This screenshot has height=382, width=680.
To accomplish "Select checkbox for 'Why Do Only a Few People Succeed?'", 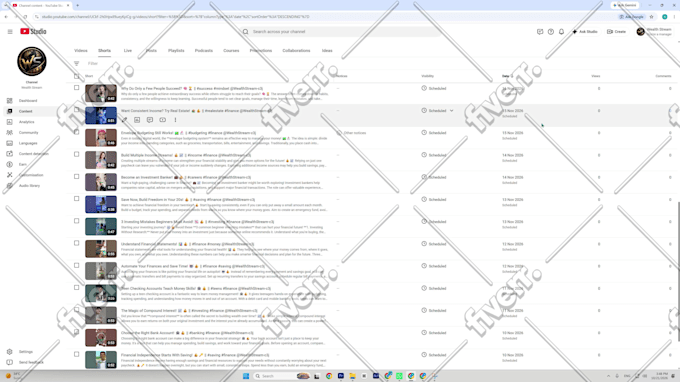I will (77, 88).
